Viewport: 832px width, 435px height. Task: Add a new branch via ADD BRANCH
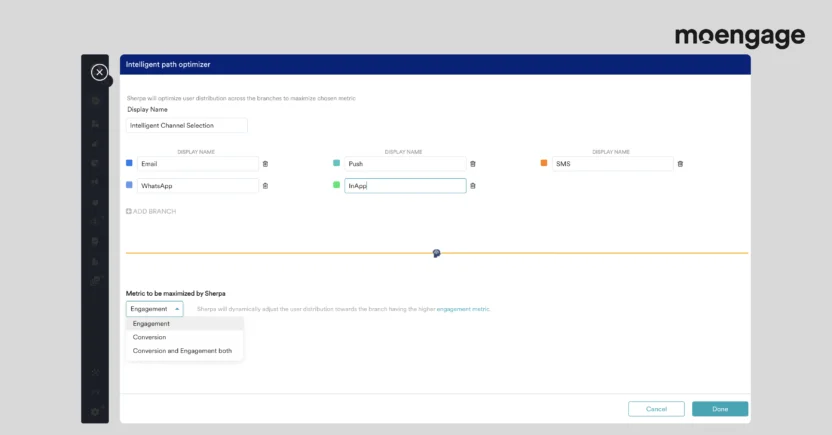click(151, 211)
